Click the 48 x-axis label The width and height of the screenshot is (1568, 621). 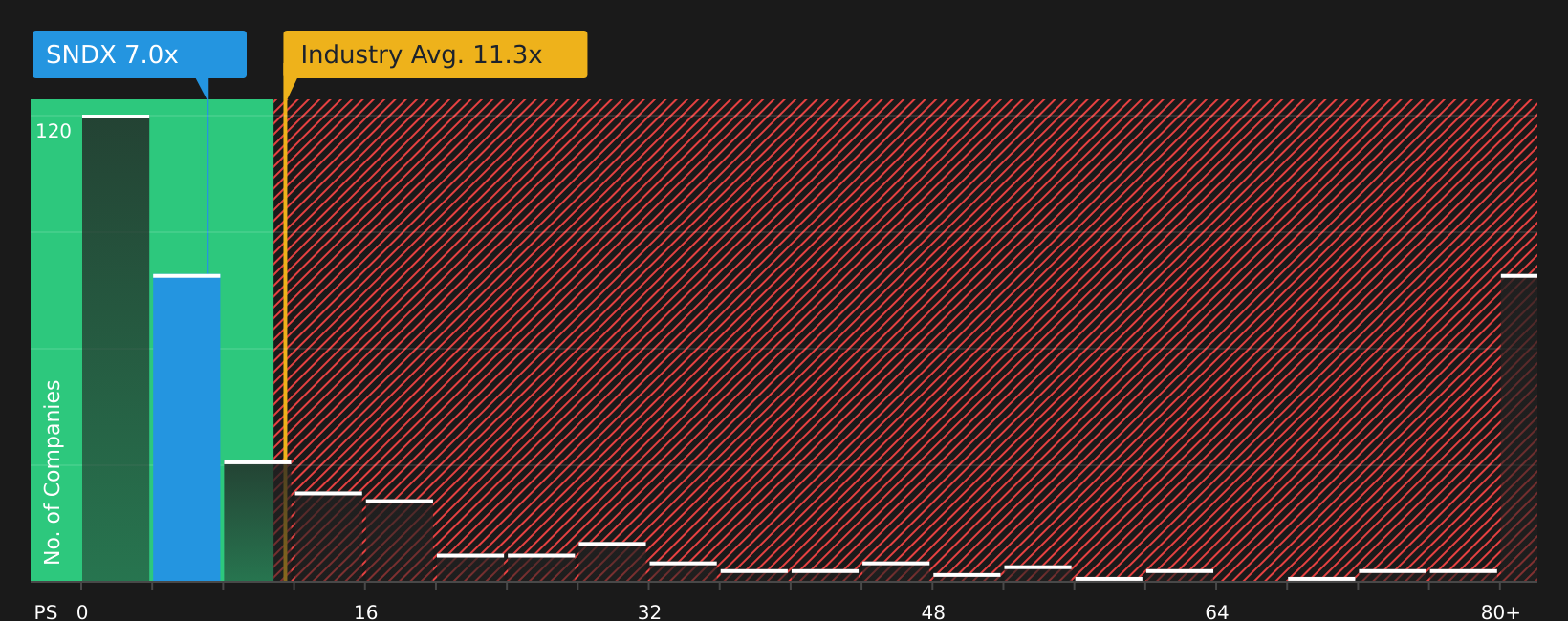point(933,612)
